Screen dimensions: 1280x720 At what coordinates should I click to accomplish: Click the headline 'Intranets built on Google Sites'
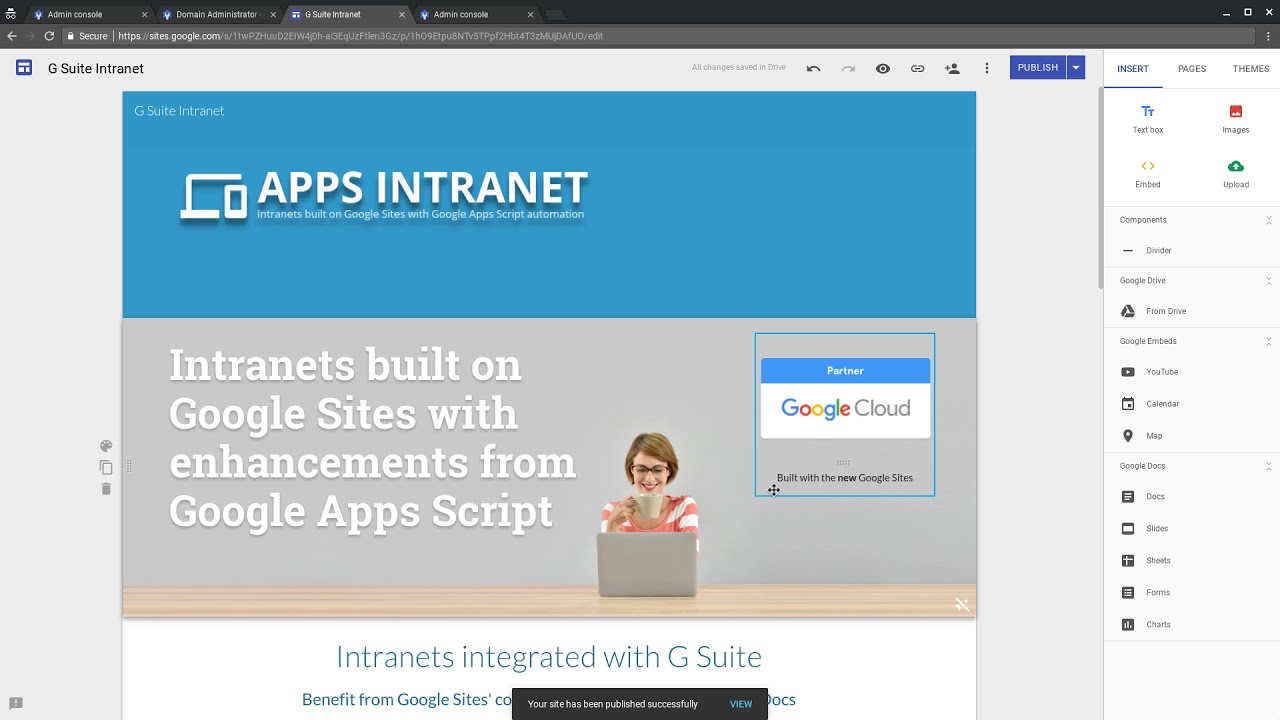coord(372,438)
